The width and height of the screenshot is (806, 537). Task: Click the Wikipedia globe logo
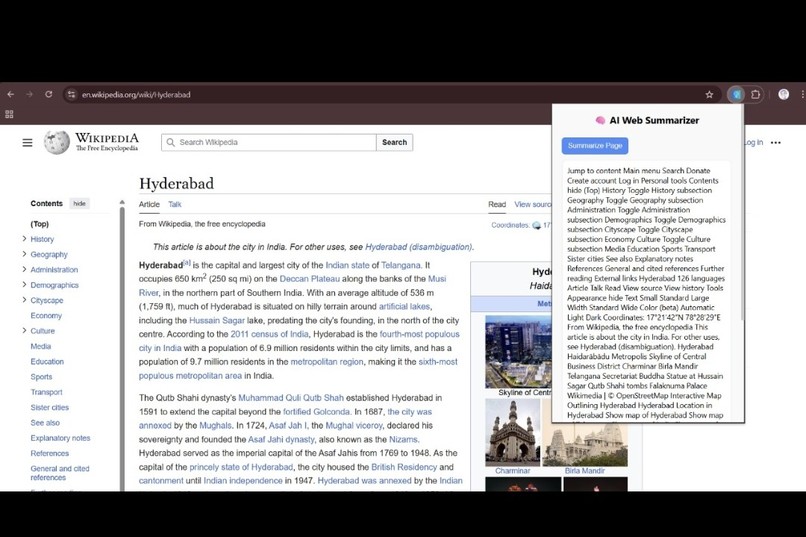(57, 142)
